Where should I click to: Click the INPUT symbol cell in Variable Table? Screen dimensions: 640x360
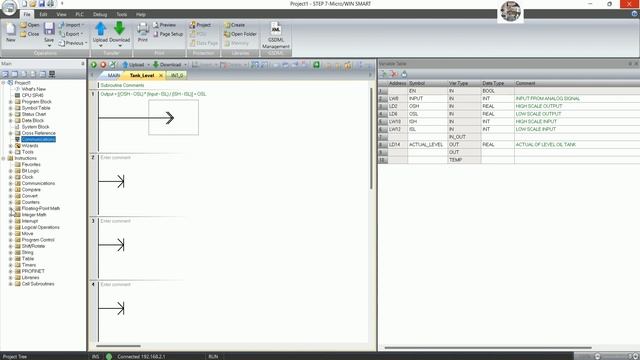pyautogui.click(x=427, y=98)
